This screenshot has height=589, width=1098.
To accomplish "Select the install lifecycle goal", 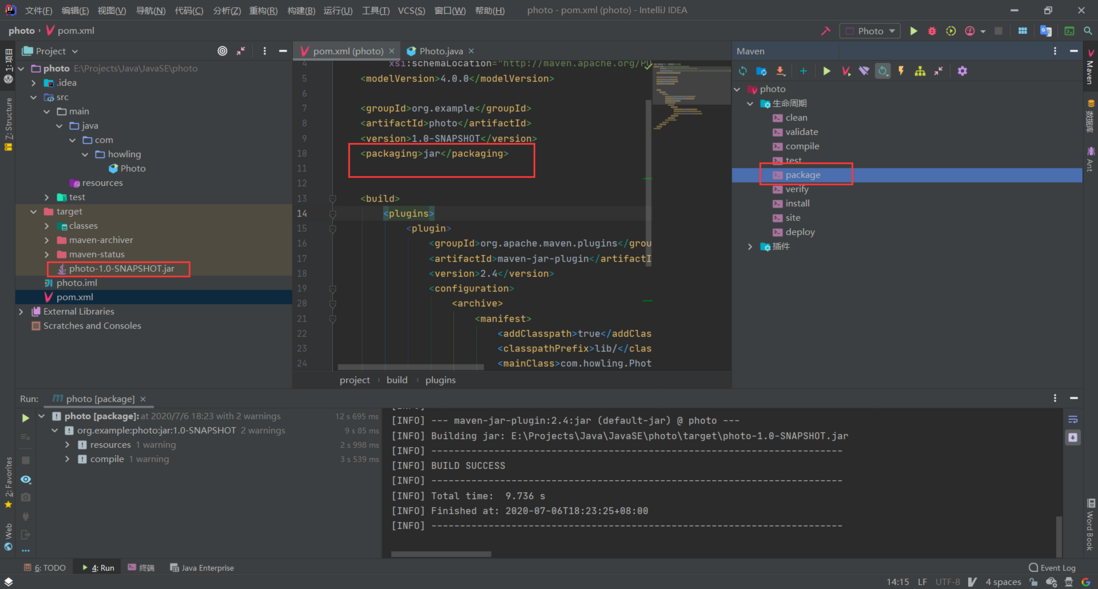I will click(798, 204).
